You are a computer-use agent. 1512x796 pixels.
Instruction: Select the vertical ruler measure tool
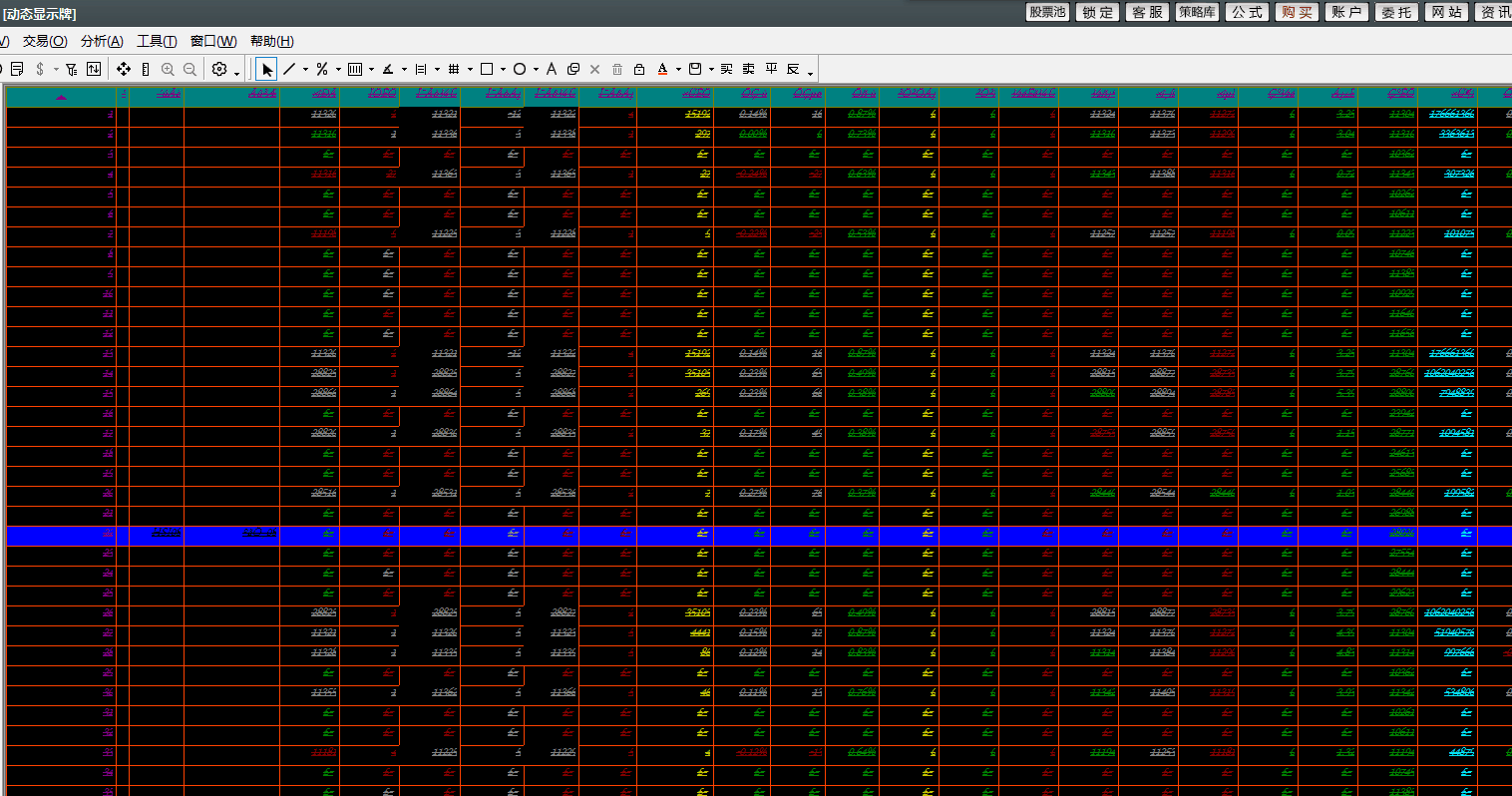coord(146,69)
